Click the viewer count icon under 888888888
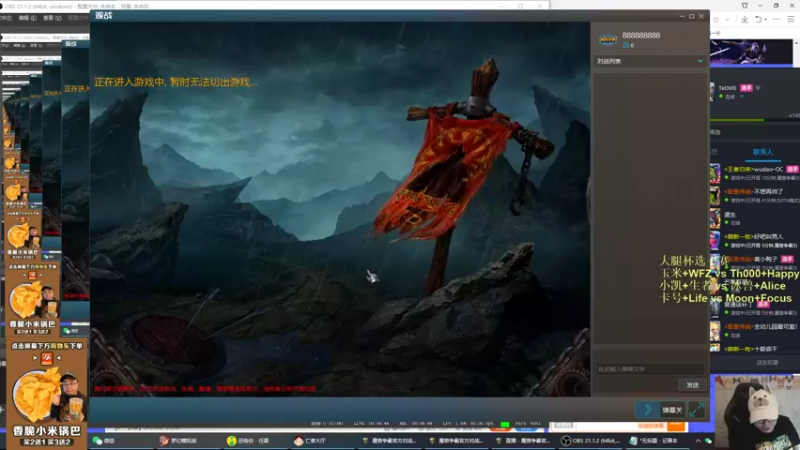Viewport: 800px width, 450px height. [x=626, y=45]
